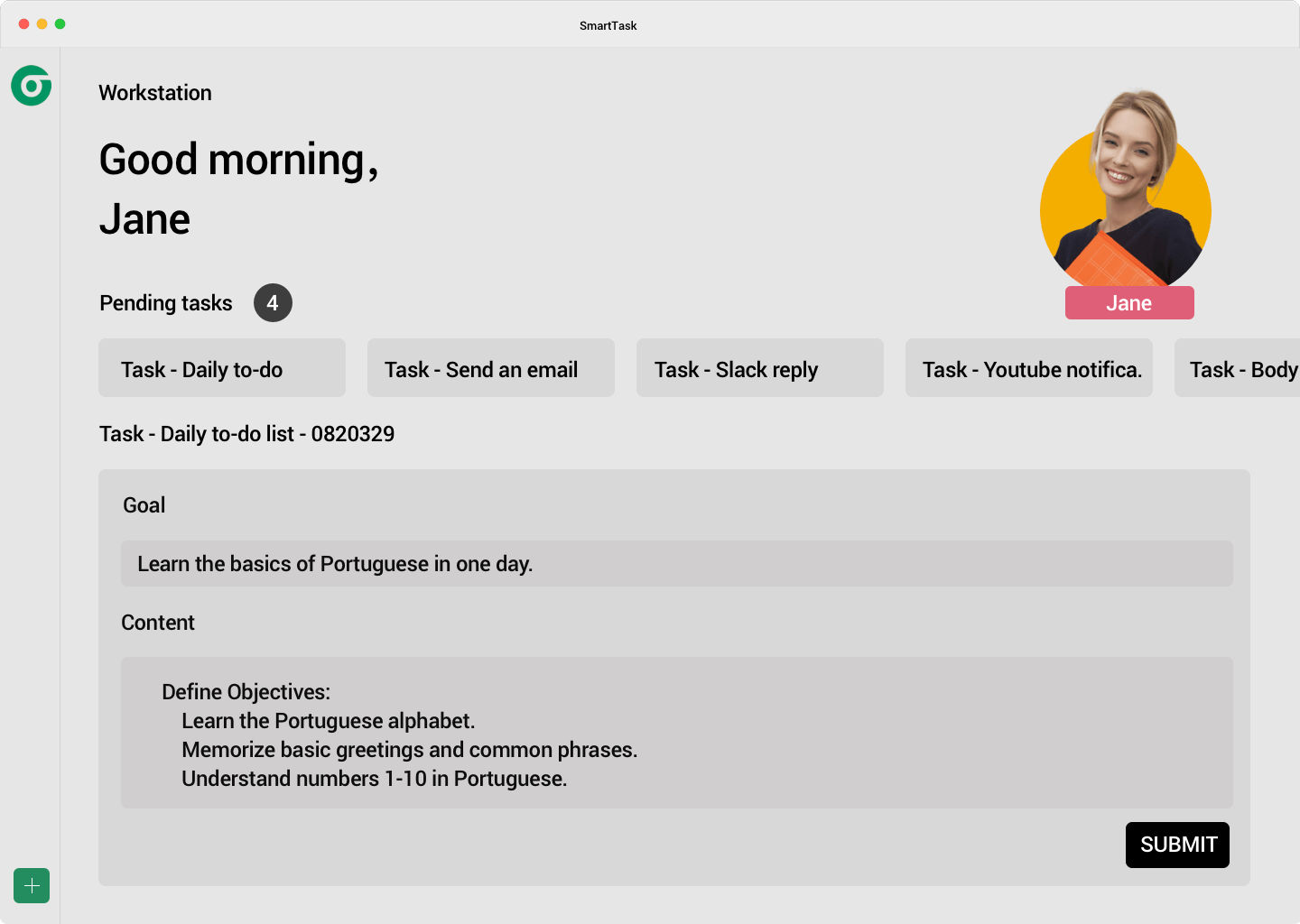
Task: Click the green SmartTask logo icon
Action: [32, 86]
